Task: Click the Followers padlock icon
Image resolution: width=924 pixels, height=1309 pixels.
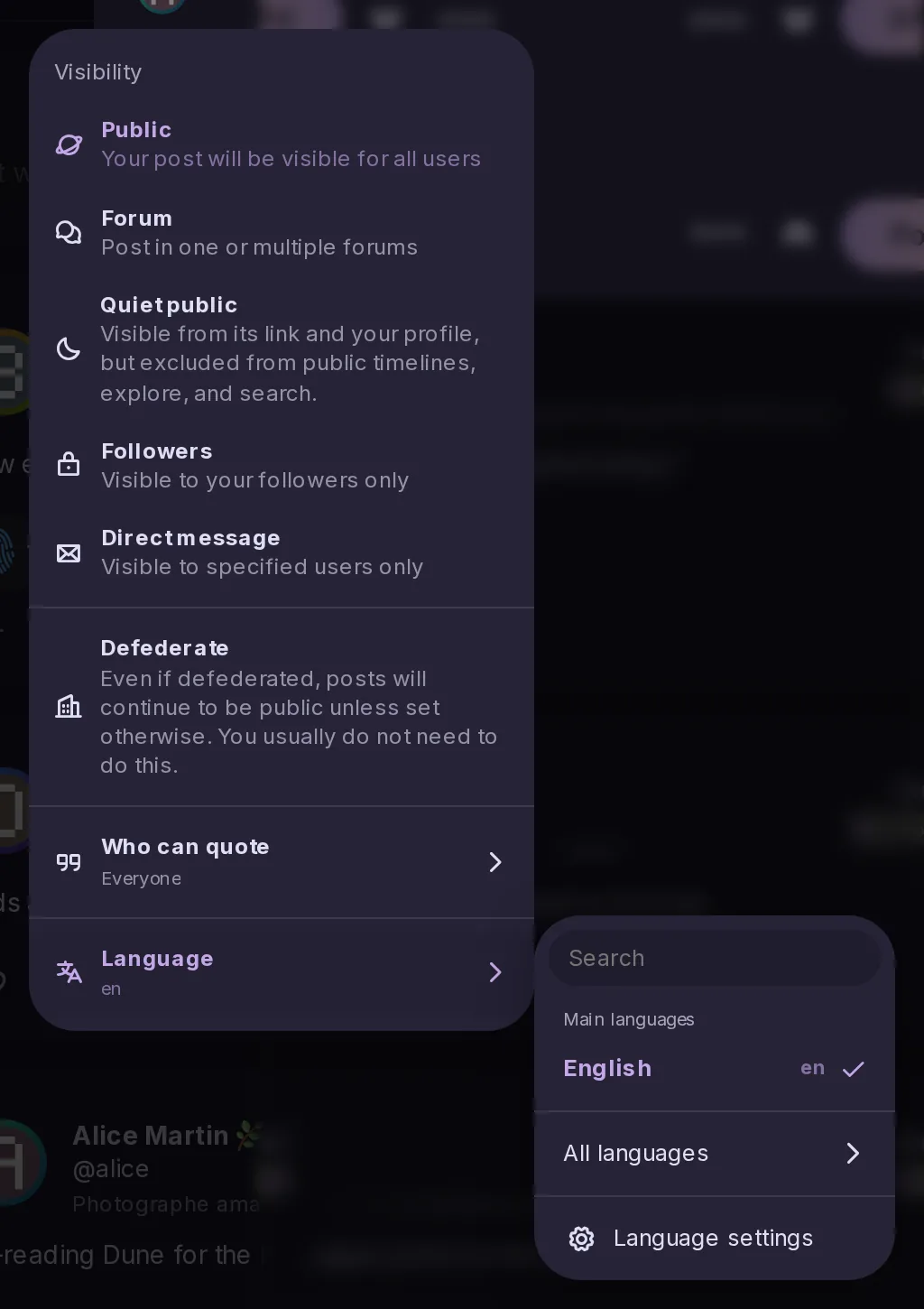Action: (69, 464)
